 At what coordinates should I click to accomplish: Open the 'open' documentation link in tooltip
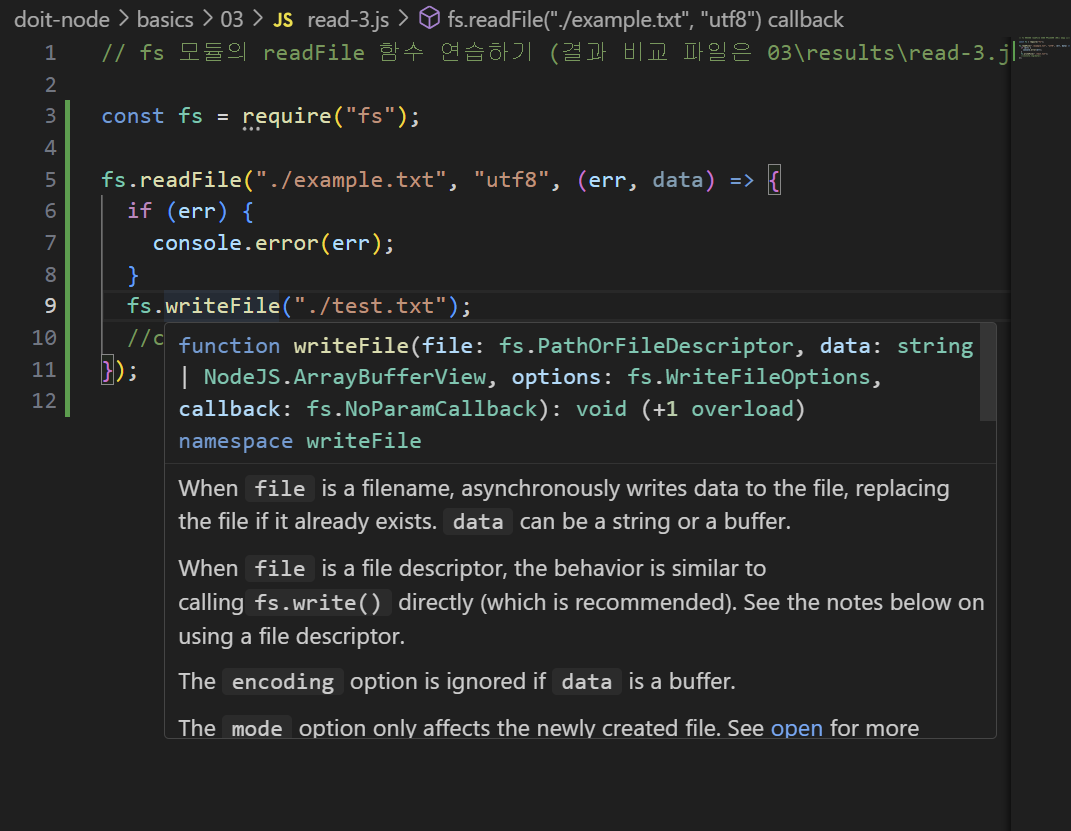[797, 728]
